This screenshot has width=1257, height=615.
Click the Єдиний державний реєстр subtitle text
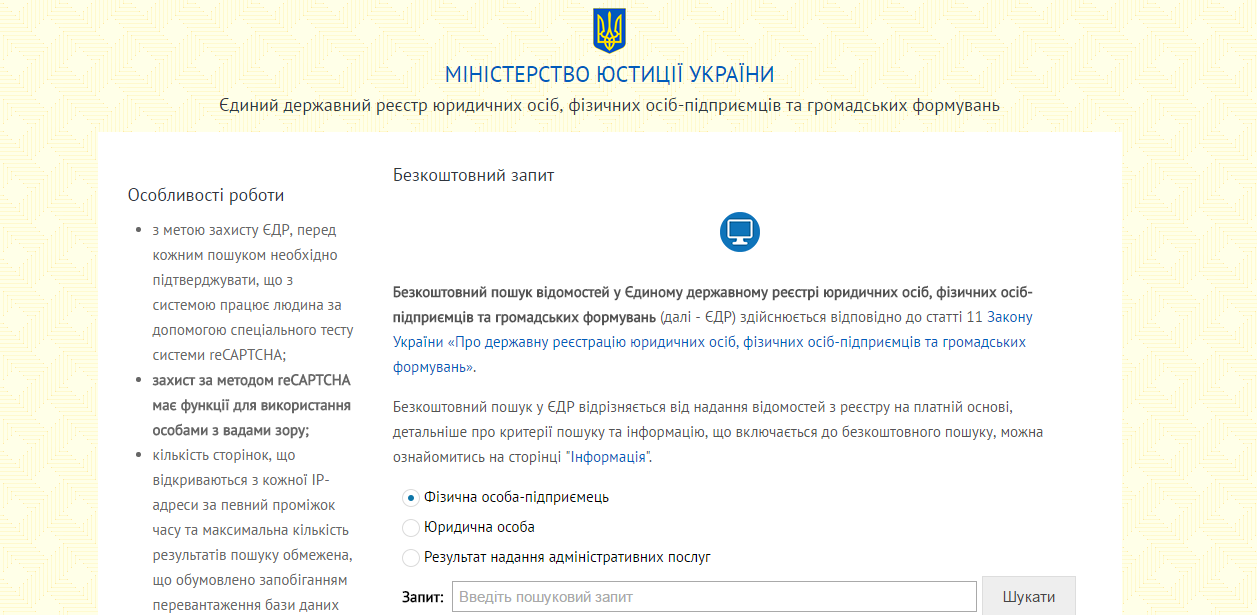tap(609, 105)
